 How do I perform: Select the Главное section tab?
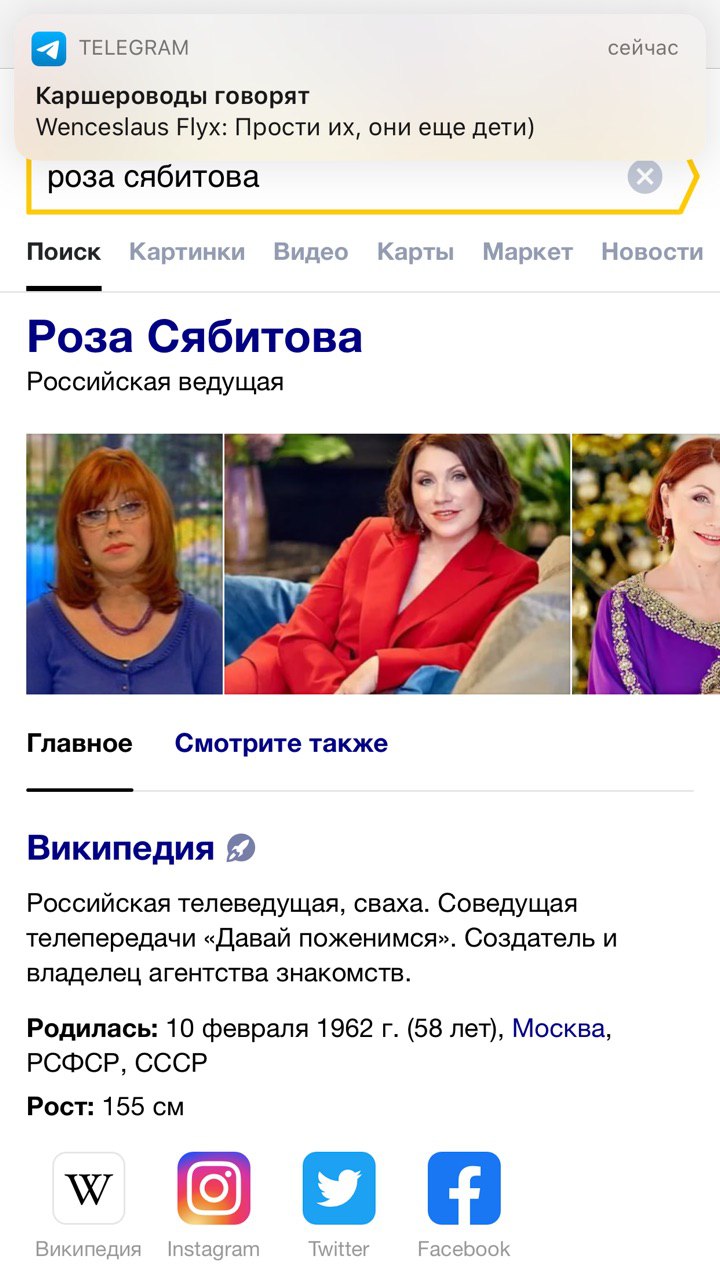coord(79,744)
